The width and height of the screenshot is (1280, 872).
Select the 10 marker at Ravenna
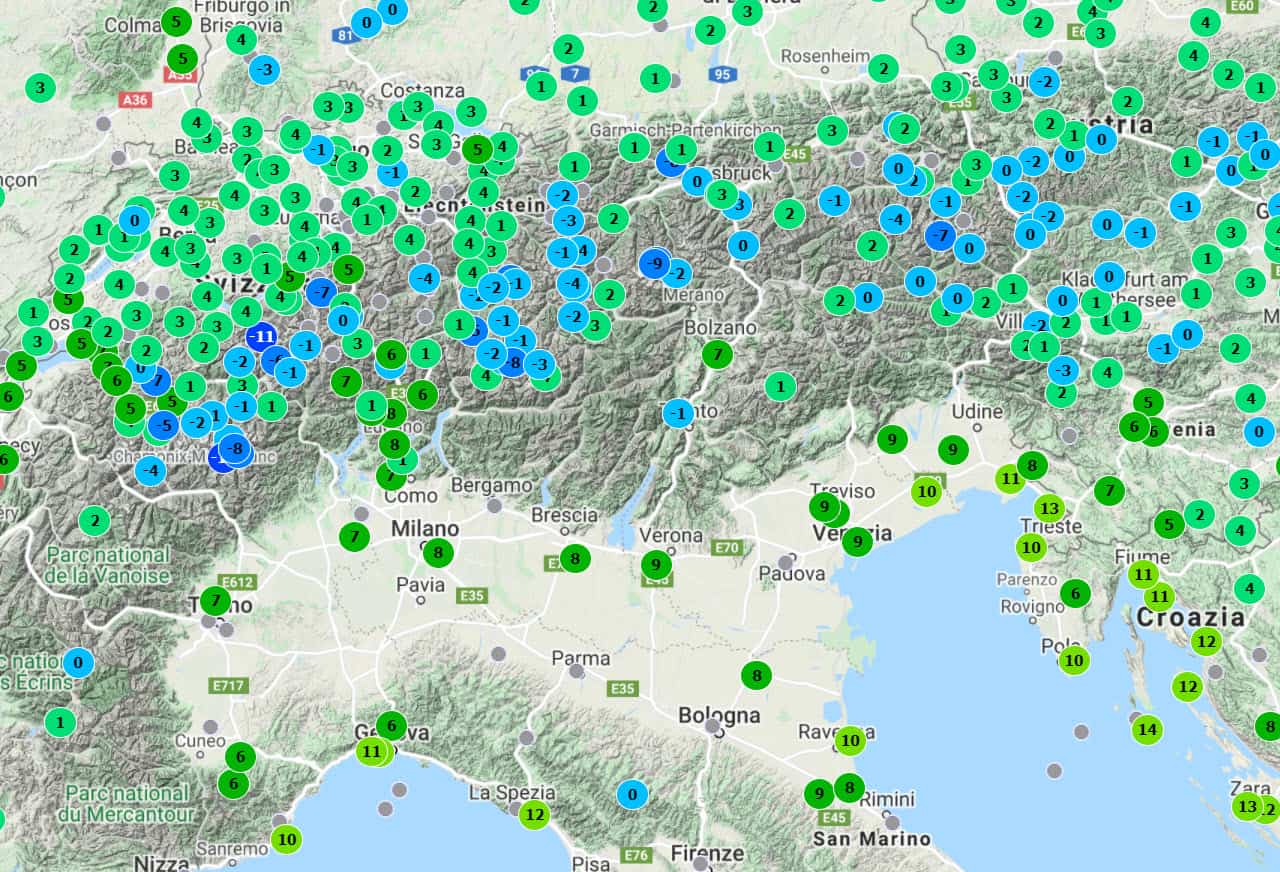tap(850, 741)
